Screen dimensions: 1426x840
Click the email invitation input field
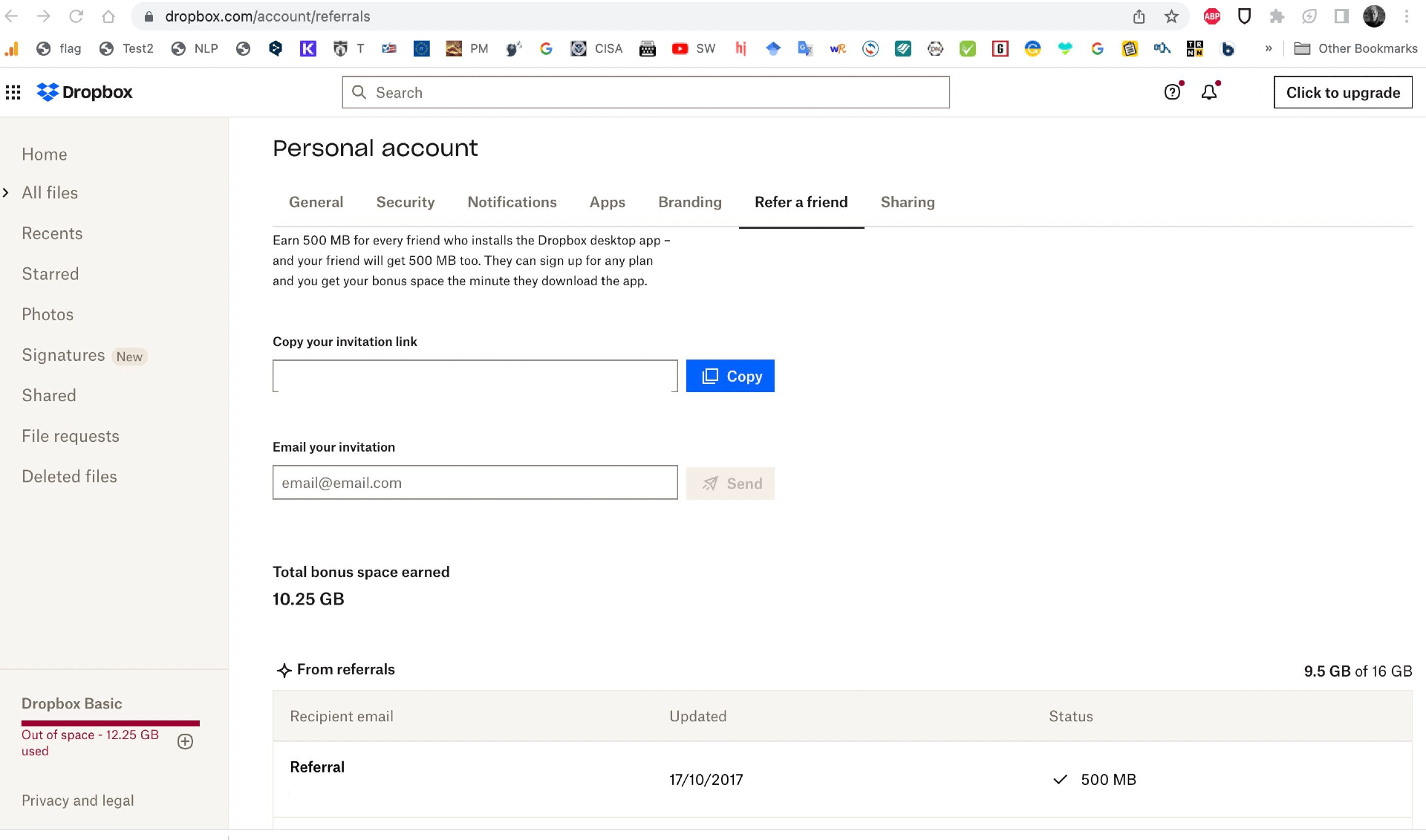click(475, 483)
